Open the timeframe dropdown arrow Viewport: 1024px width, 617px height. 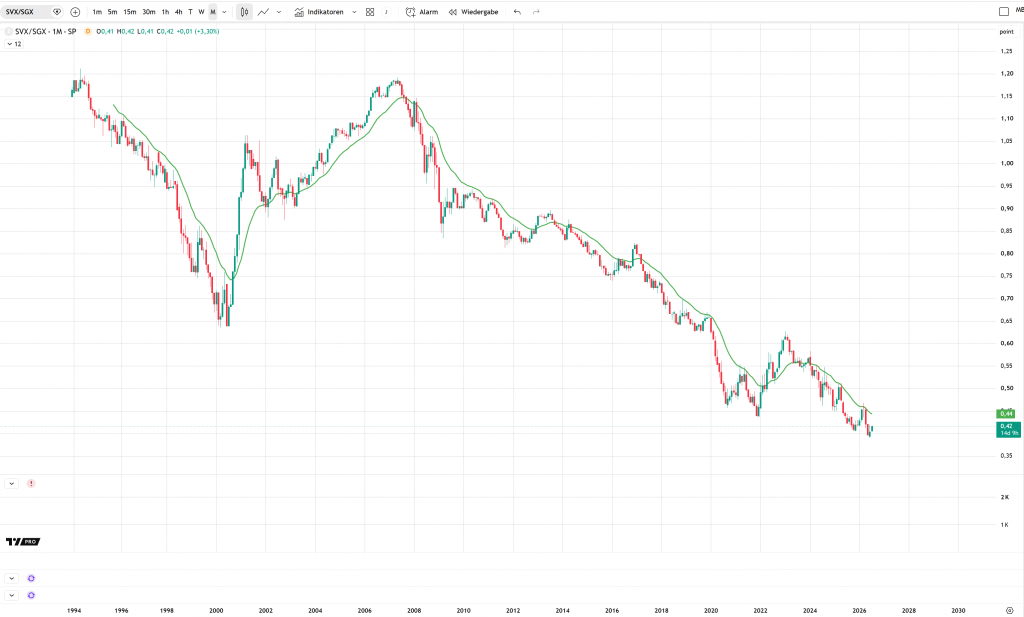click(x=224, y=12)
